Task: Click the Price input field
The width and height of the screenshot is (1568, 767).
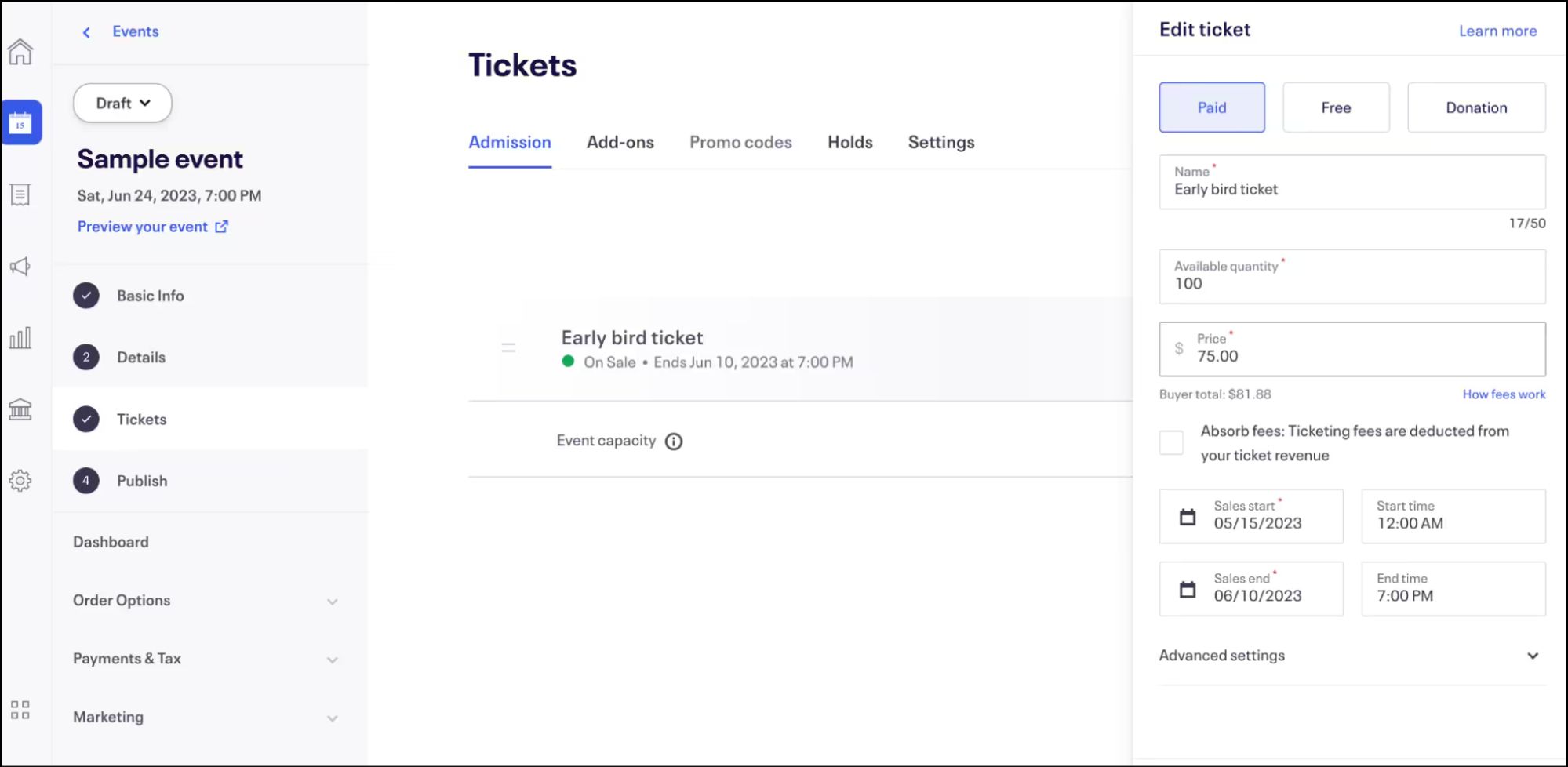Action: (1352, 349)
